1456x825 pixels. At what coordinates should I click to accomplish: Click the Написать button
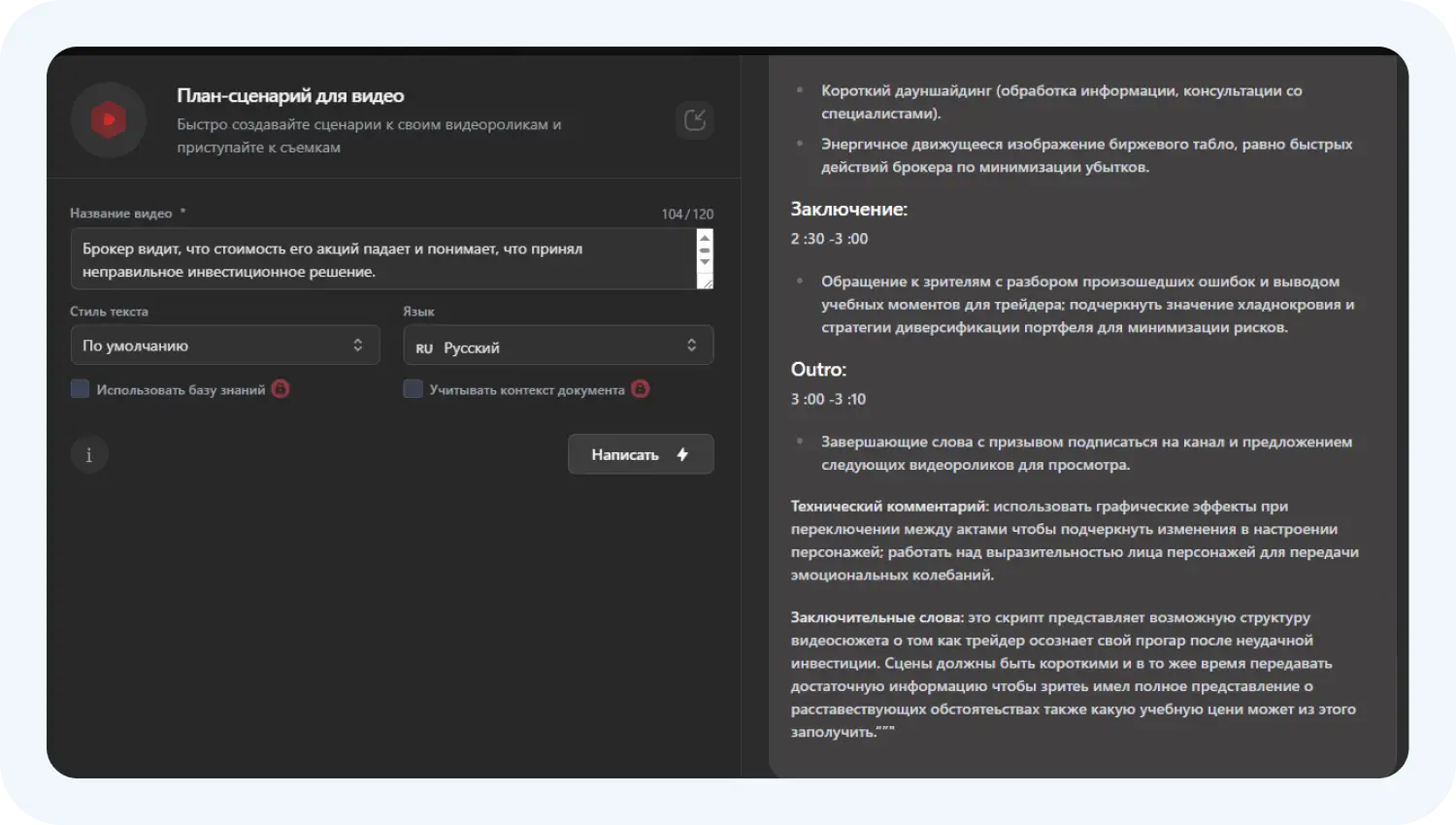pyautogui.click(x=640, y=454)
